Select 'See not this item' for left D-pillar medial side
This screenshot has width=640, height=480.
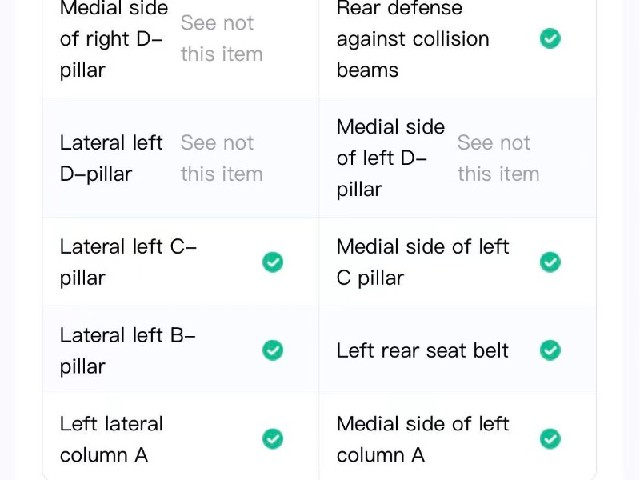[498, 158]
